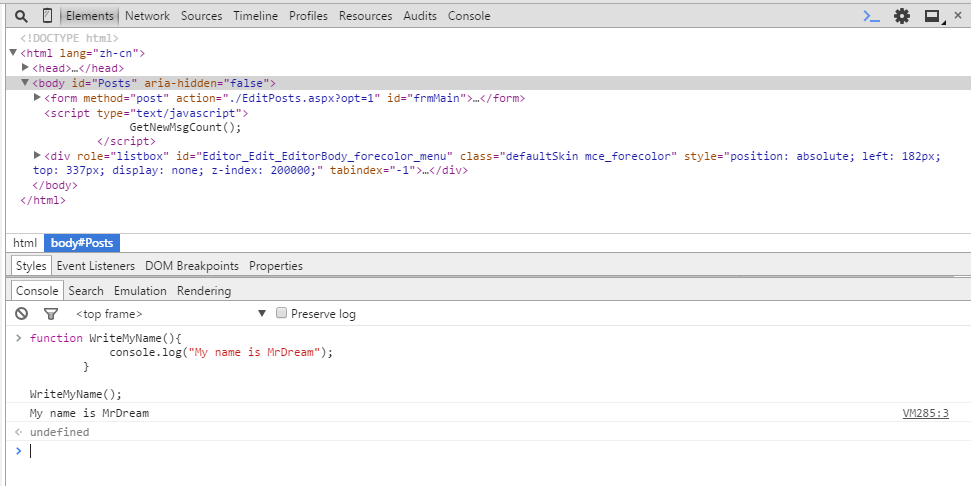971x486 pixels.
Task: Collapse the body#Posts element node
Action: (x=25, y=83)
